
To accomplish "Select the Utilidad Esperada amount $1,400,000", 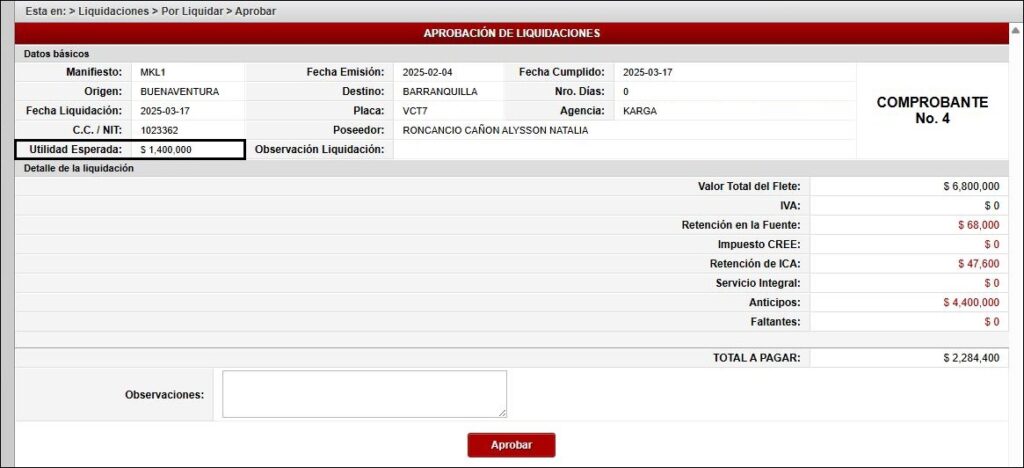I will tap(166, 149).
